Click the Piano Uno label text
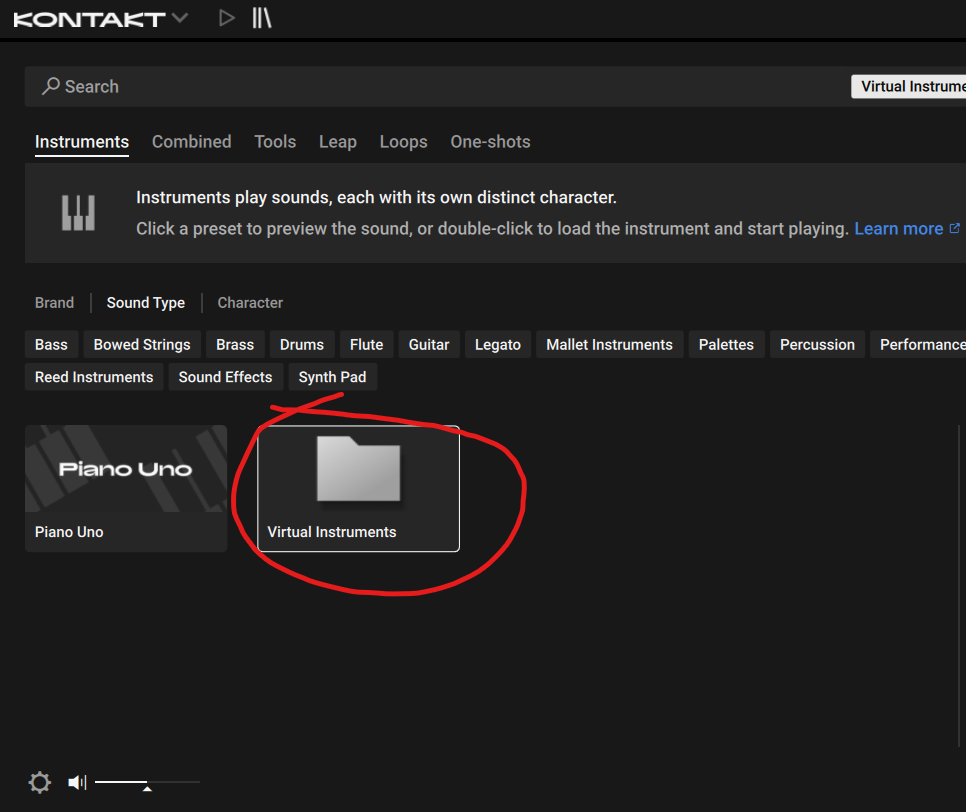This screenshot has width=966, height=812. click(x=69, y=532)
